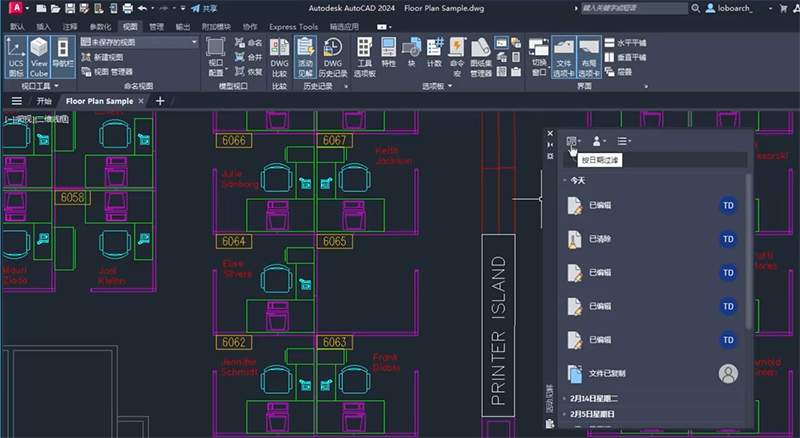Click the Plot printer icon in quick access toolbar
This screenshot has height=438, width=800.
[127, 8]
